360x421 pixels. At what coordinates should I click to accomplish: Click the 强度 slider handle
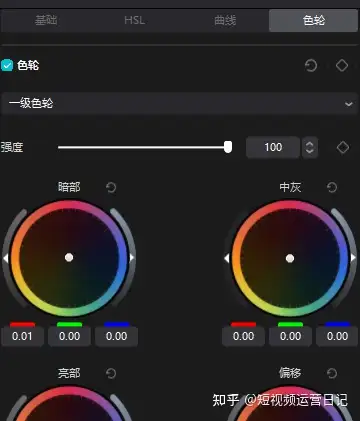pos(228,147)
